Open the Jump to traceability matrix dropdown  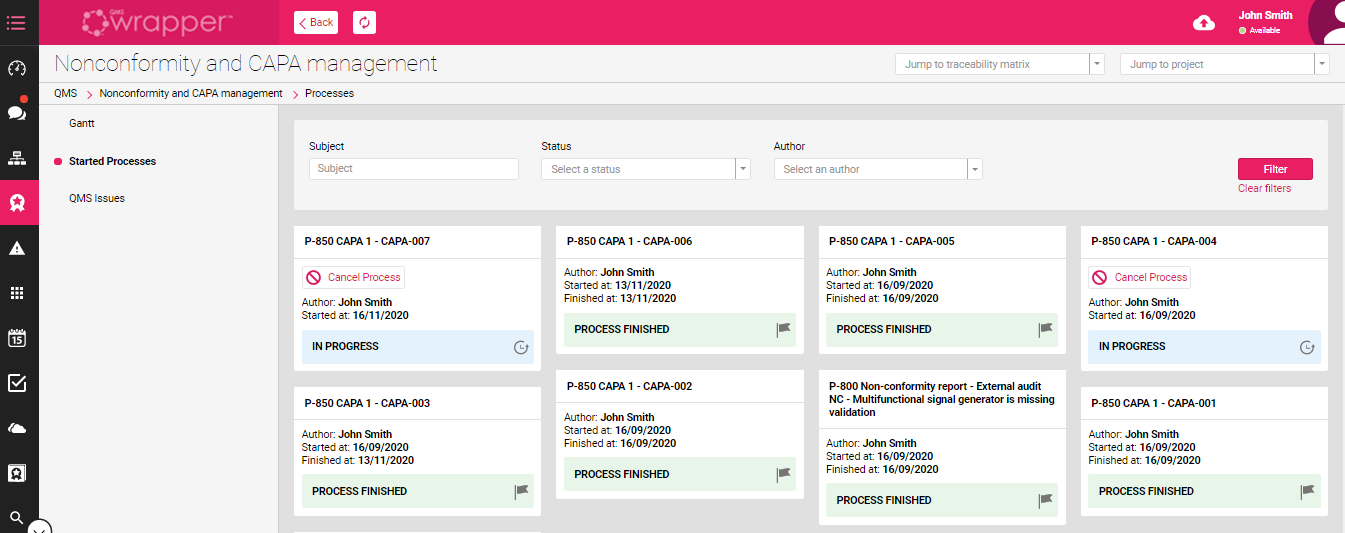tap(998, 64)
